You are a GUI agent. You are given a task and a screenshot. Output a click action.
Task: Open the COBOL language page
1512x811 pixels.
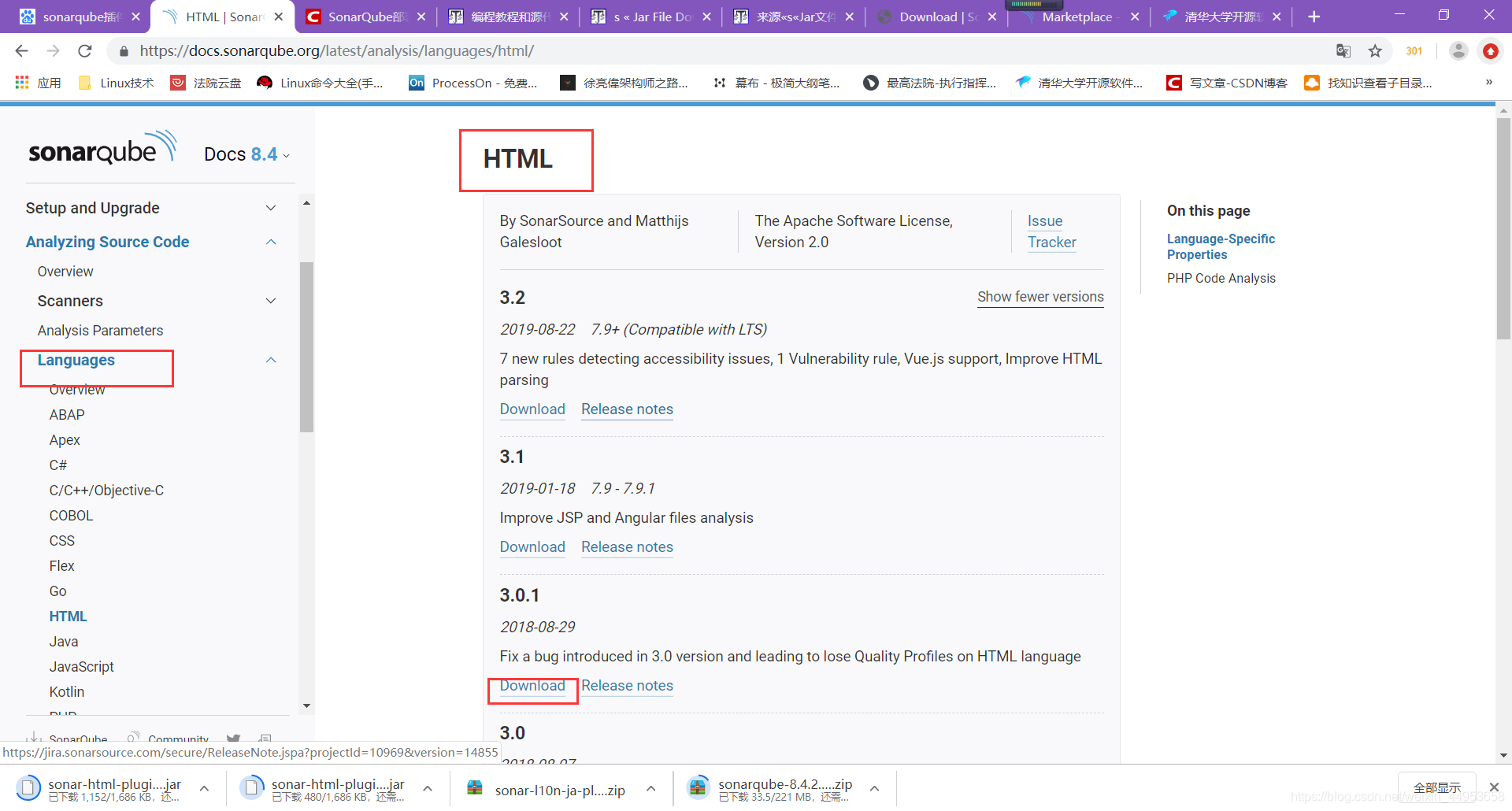[71, 516]
